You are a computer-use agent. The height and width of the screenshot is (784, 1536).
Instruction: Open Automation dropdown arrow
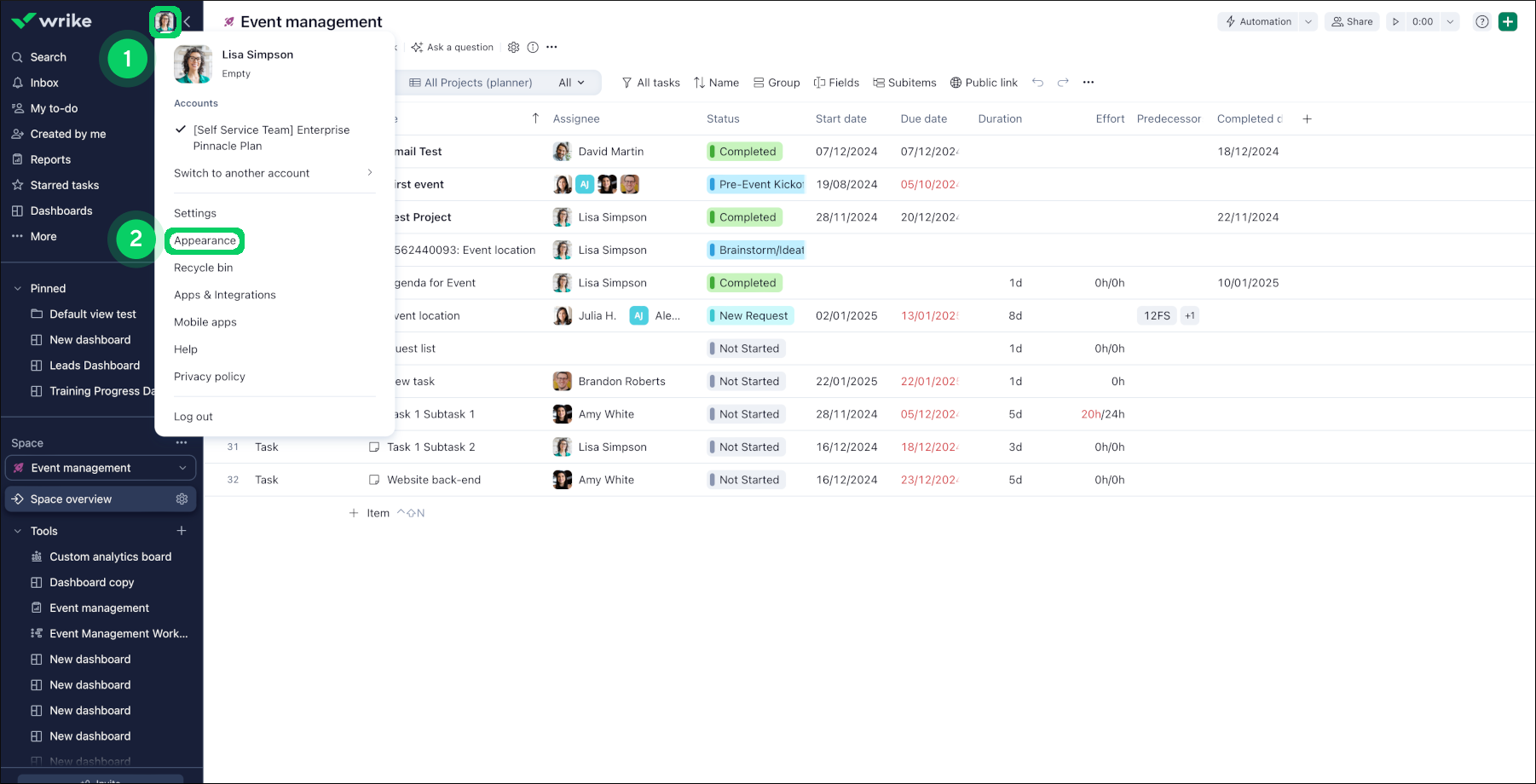pyautogui.click(x=1308, y=22)
